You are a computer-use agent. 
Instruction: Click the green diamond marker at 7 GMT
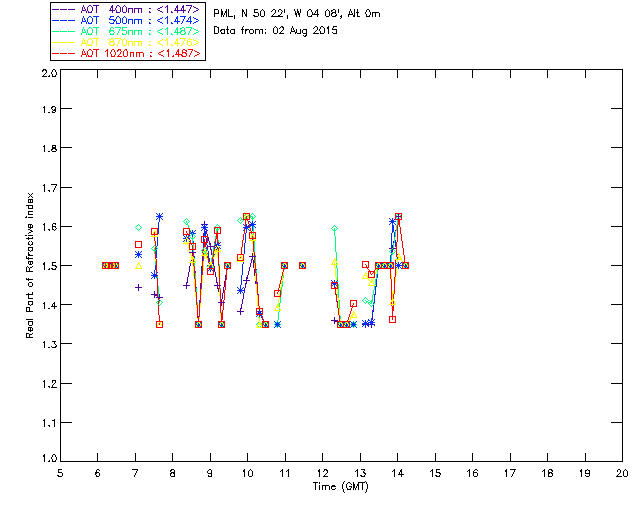pyautogui.click(x=138, y=227)
